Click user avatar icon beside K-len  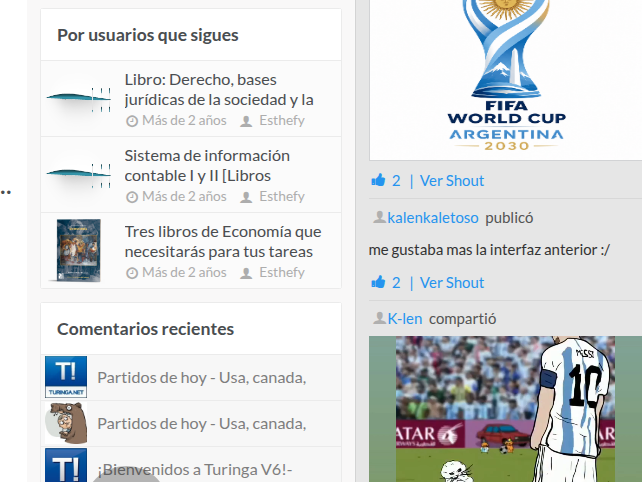coord(380,318)
